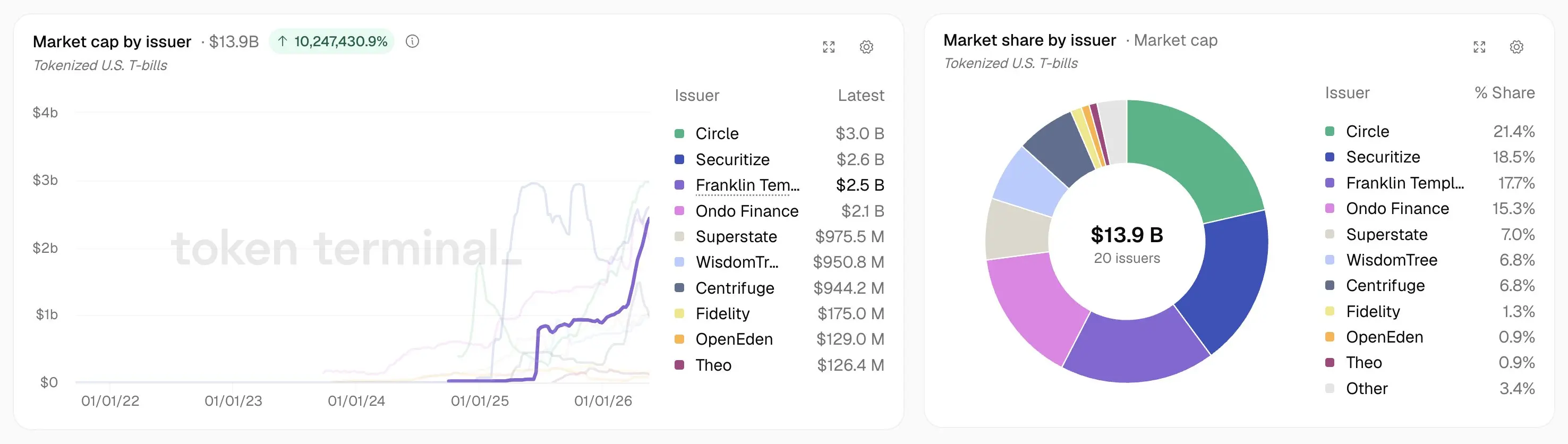1568x444 pixels.
Task: Select Centrifuge in market share legend
Action: pos(1385,286)
